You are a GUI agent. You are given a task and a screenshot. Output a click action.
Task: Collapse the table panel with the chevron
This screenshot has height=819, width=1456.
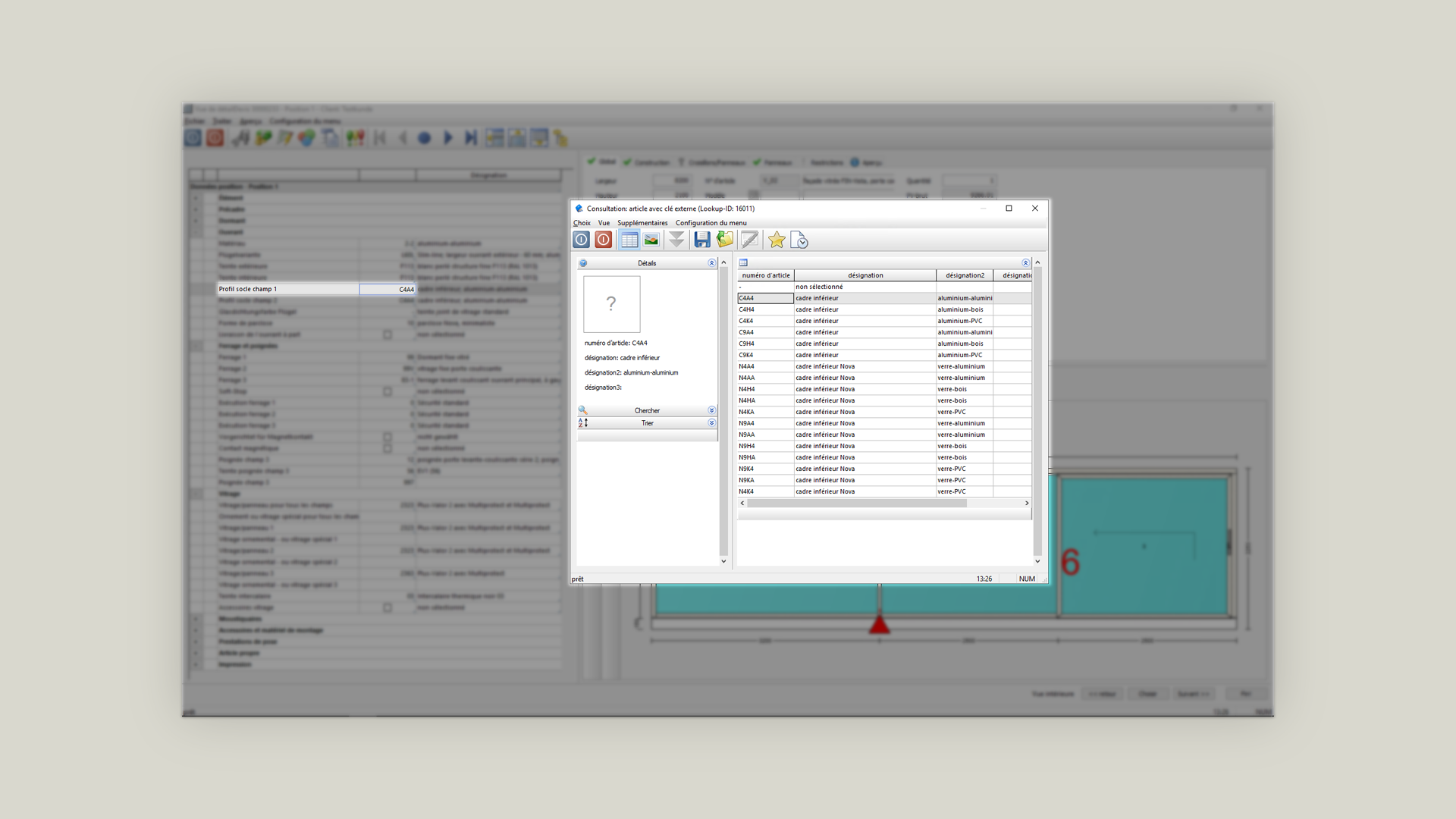[1026, 263]
